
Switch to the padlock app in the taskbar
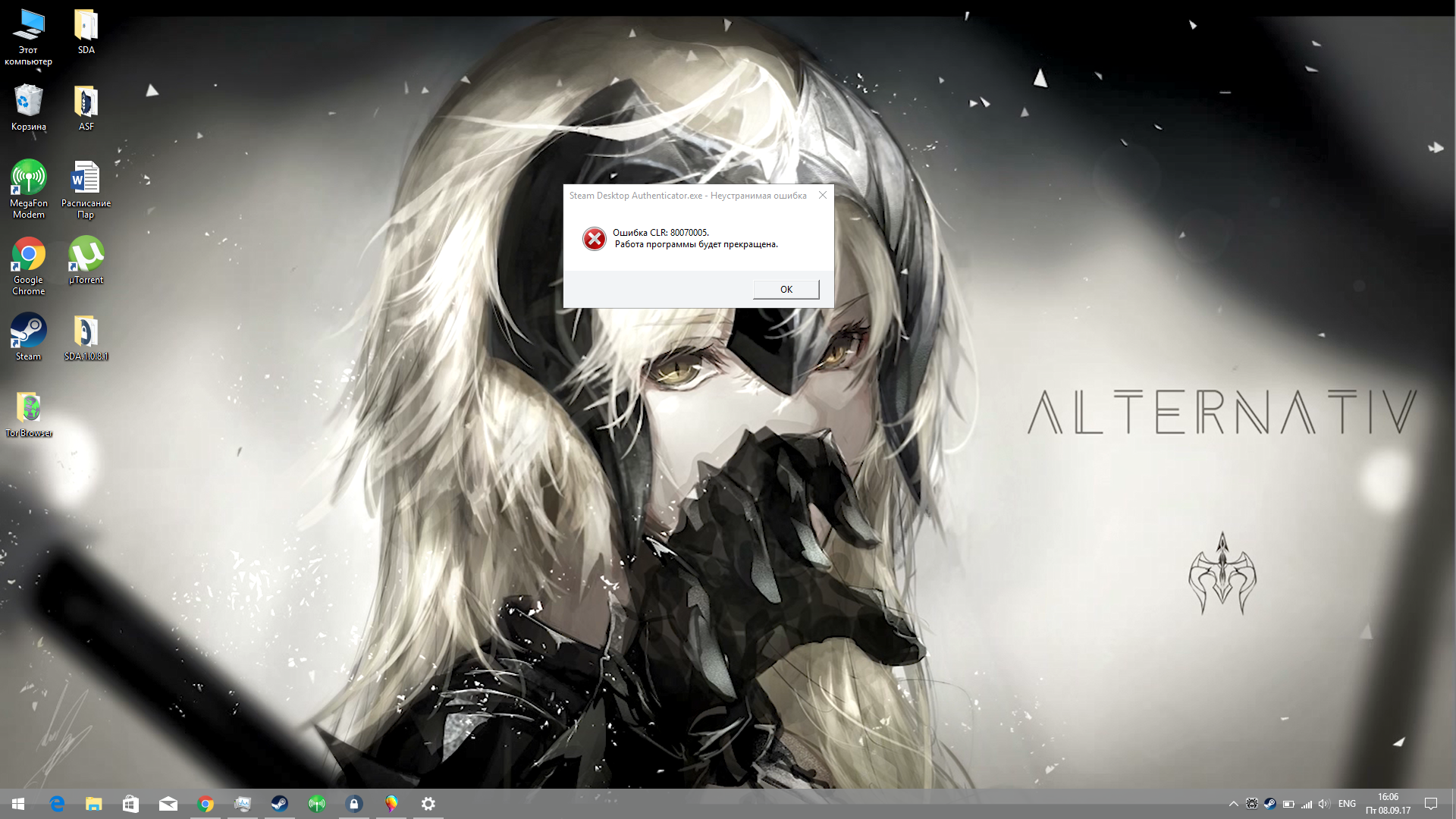(354, 804)
